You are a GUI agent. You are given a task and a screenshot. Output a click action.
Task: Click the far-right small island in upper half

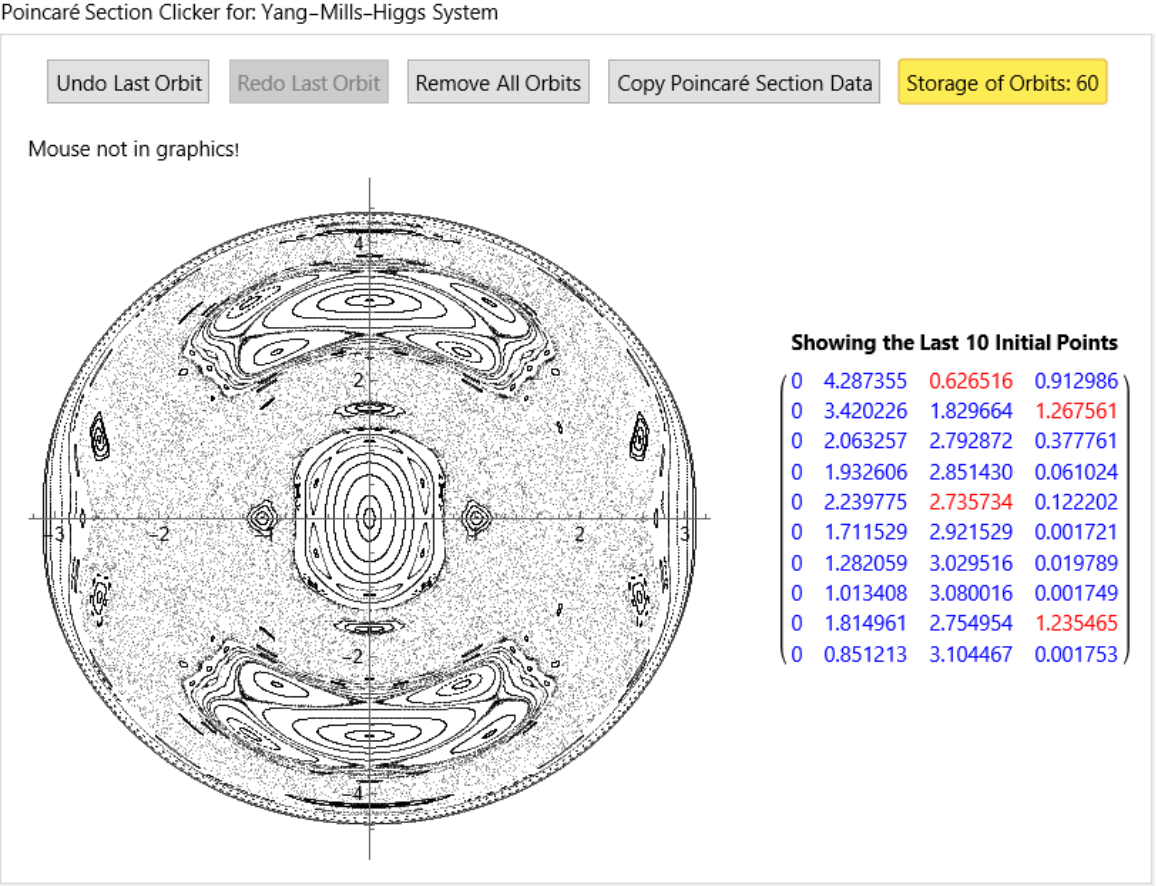point(640,437)
